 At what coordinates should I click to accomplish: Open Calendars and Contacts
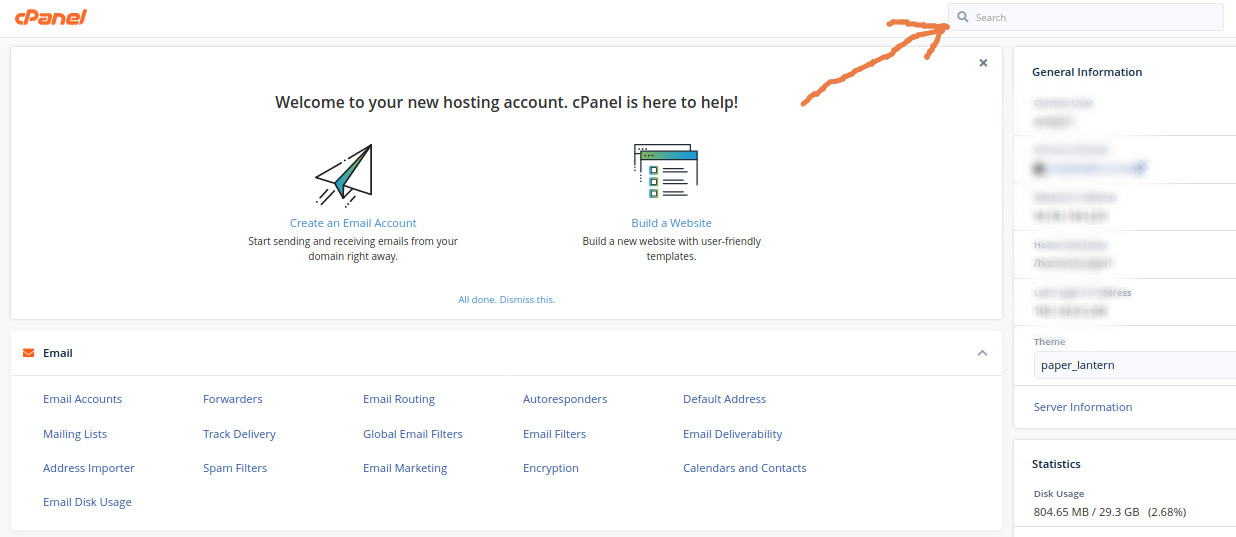click(x=744, y=468)
